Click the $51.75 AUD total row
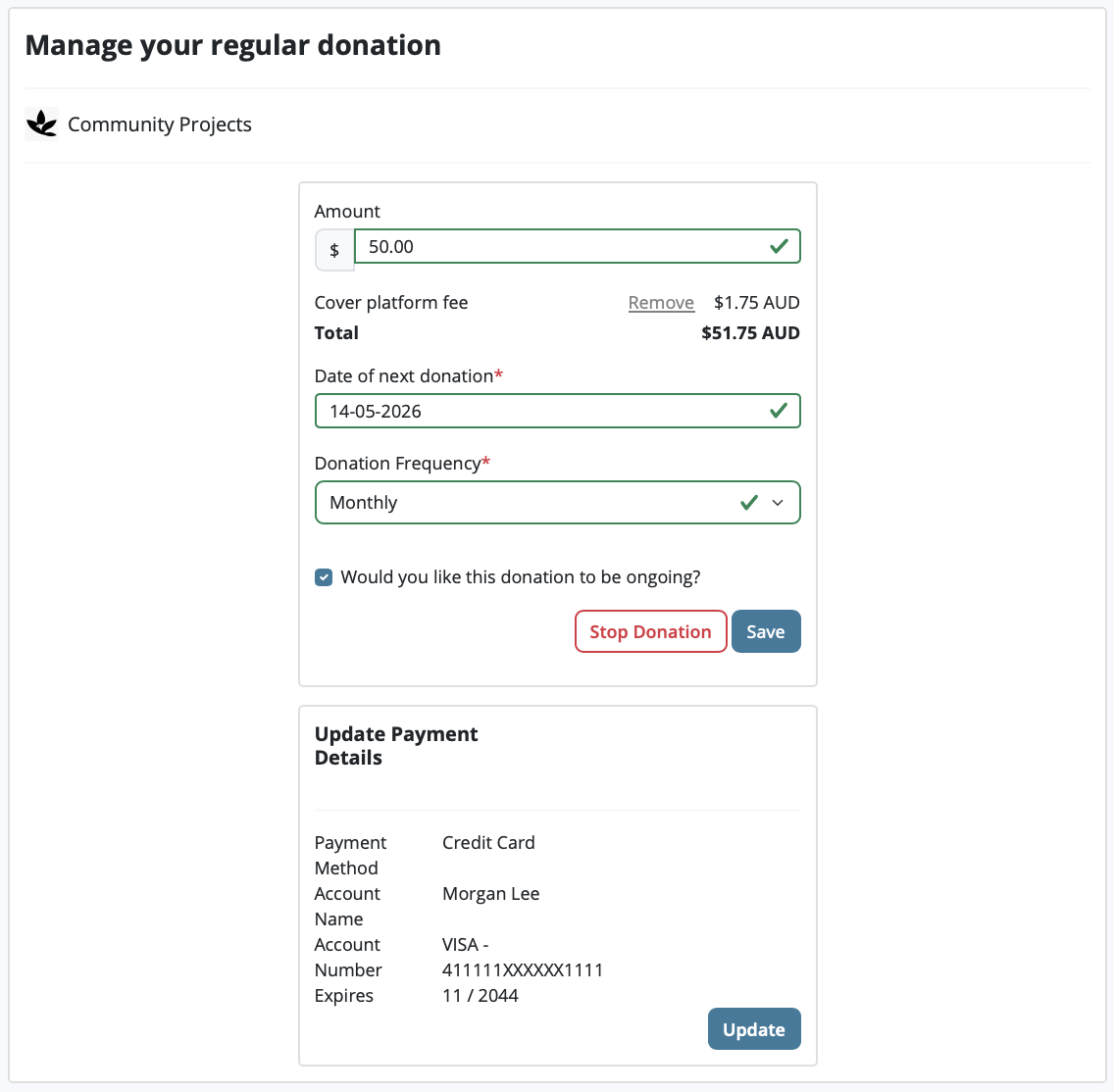 click(x=750, y=333)
